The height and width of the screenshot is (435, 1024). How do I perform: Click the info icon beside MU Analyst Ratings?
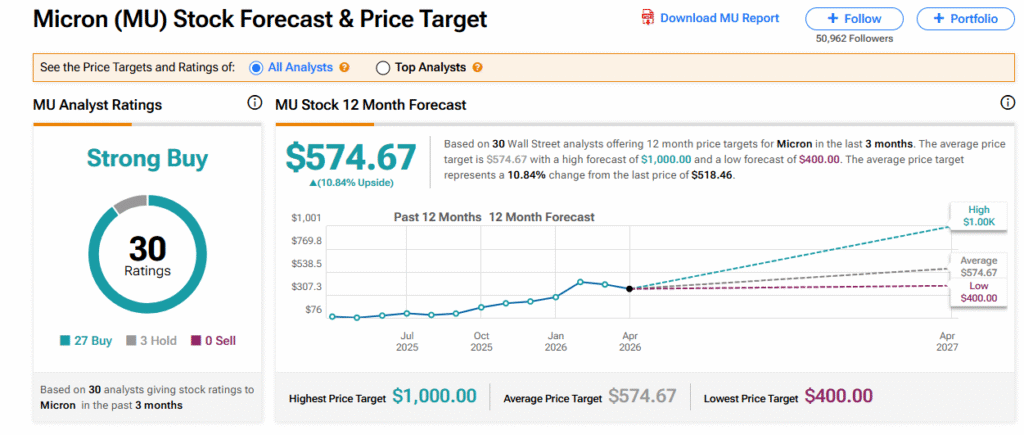pyautogui.click(x=254, y=103)
